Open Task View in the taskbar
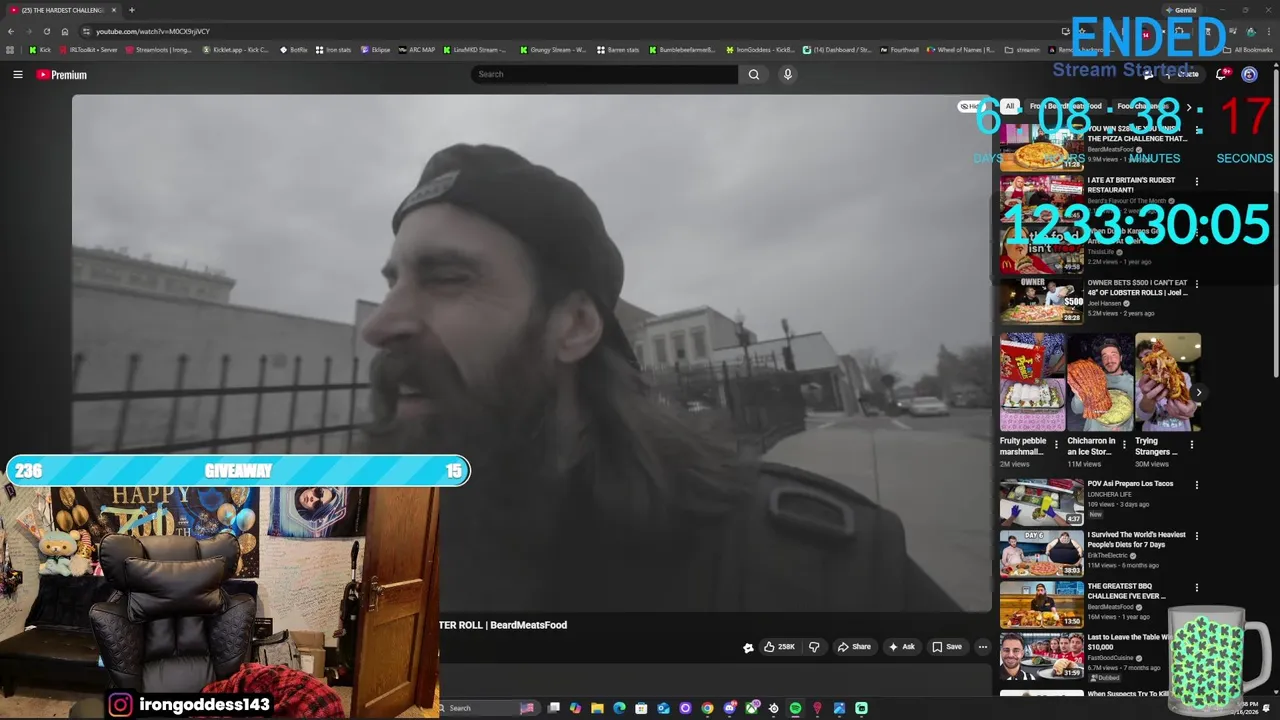The image size is (1280, 720). (553, 708)
